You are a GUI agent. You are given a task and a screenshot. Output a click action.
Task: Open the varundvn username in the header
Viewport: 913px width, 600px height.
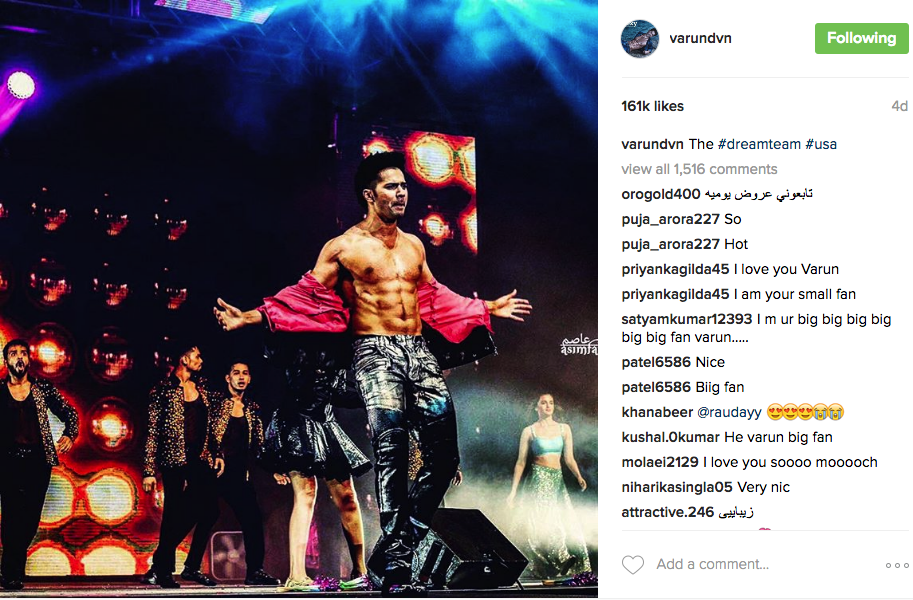(700, 38)
